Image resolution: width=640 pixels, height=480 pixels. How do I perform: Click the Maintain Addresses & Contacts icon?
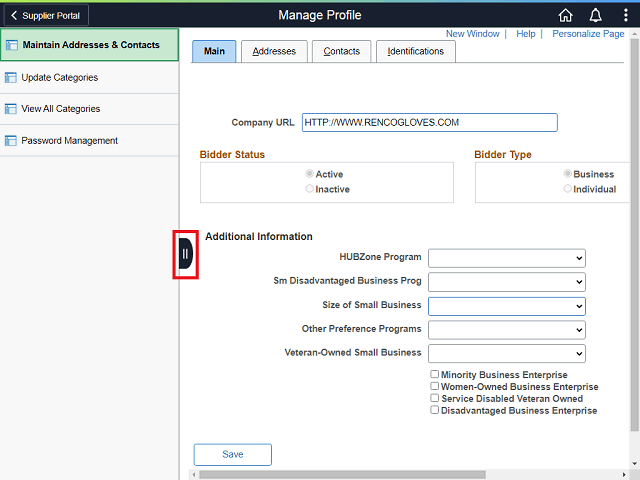coord(11,45)
